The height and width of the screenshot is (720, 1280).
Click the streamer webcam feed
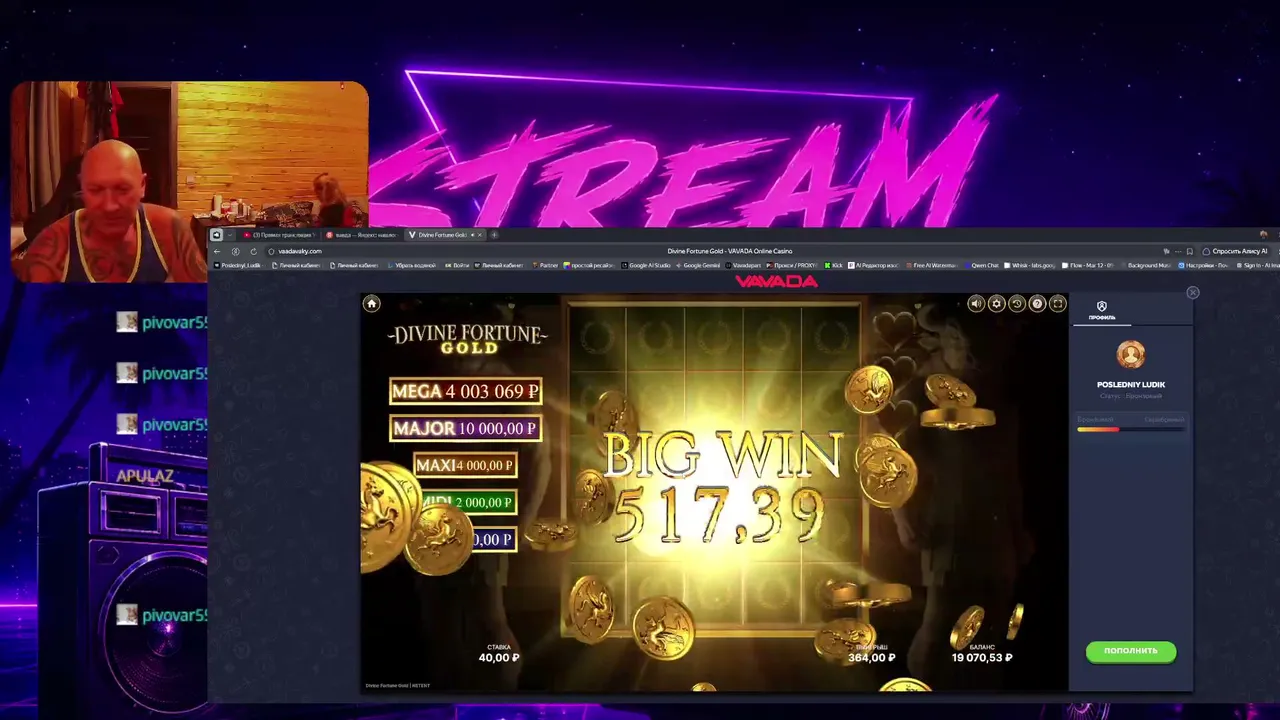190,182
